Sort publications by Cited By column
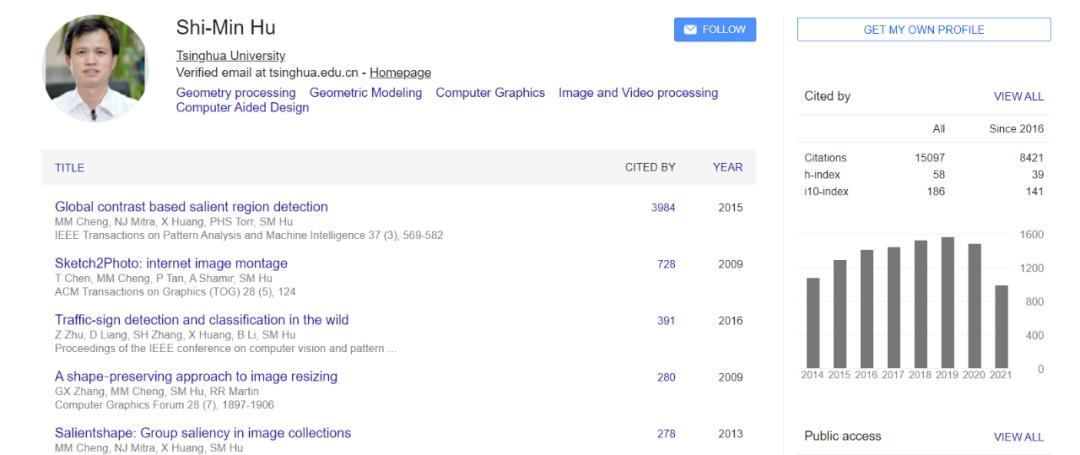 pyautogui.click(x=650, y=168)
